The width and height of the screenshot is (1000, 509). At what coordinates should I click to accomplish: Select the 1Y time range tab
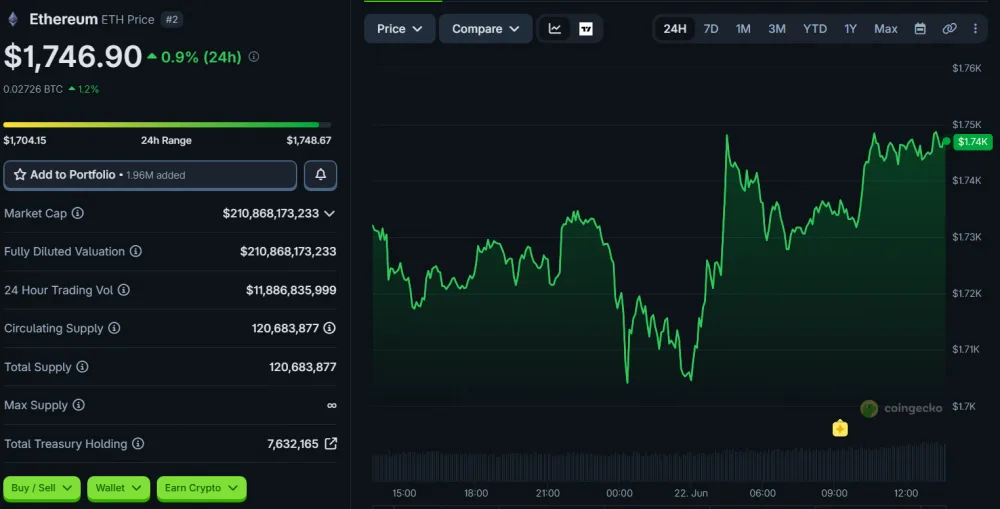click(x=850, y=29)
